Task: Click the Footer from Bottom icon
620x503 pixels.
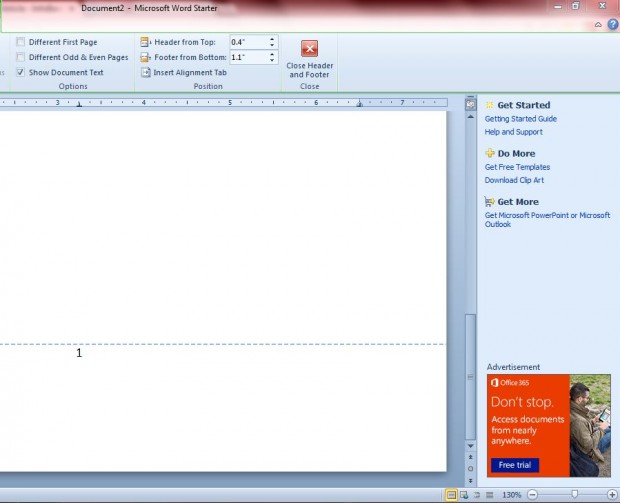Action: pyautogui.click(x=146, y=57)
